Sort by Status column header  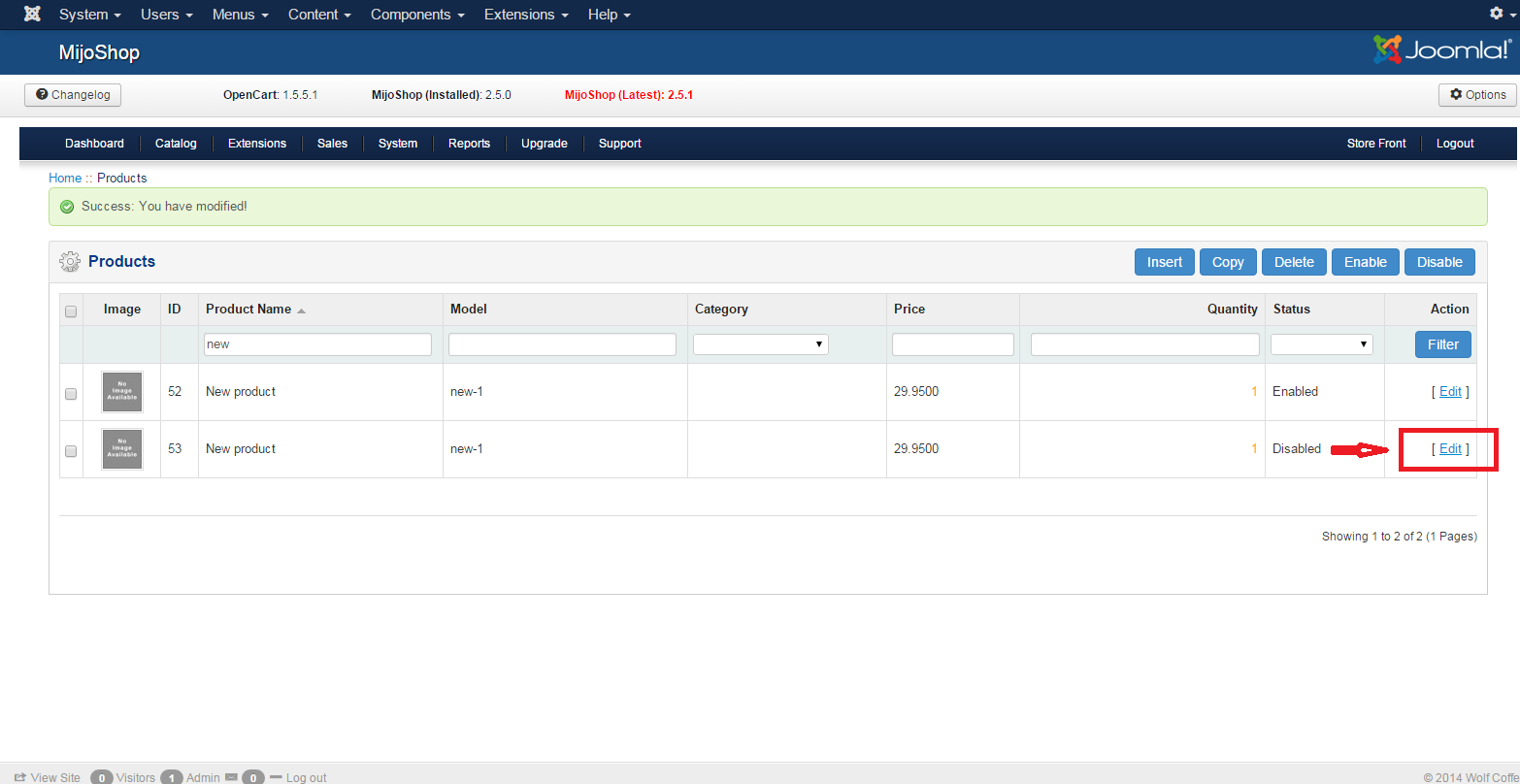[x=1292, y=310]
